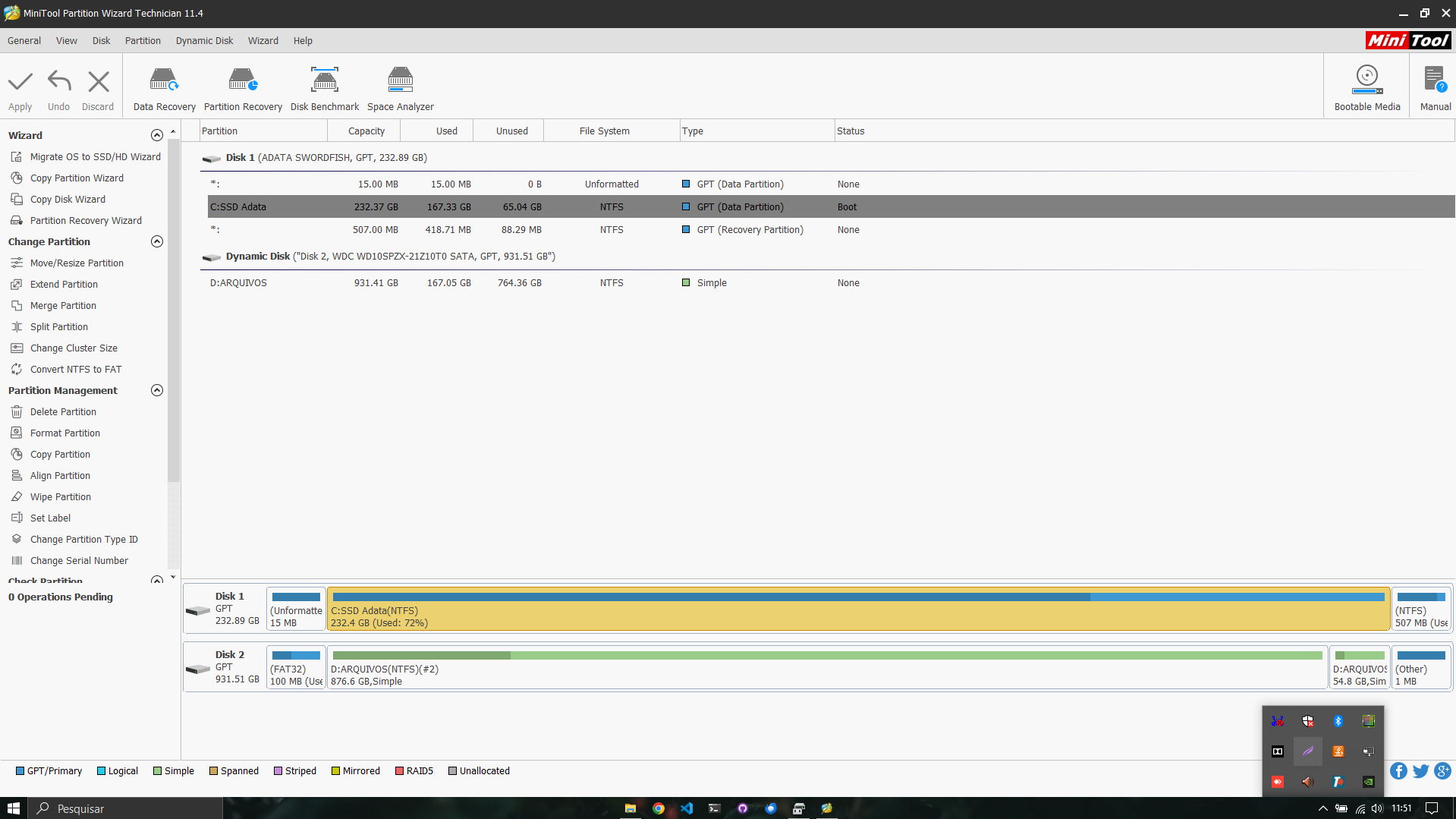Click Wipe Partition

61,497
